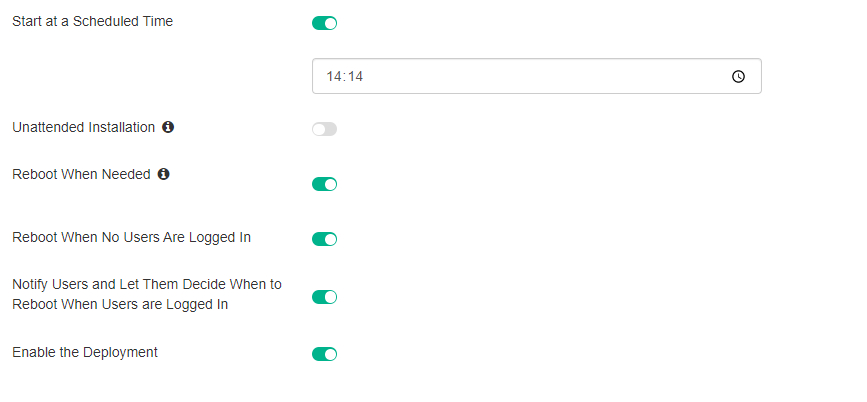Toggle the Unattended Installation switch

pos(325,129)
